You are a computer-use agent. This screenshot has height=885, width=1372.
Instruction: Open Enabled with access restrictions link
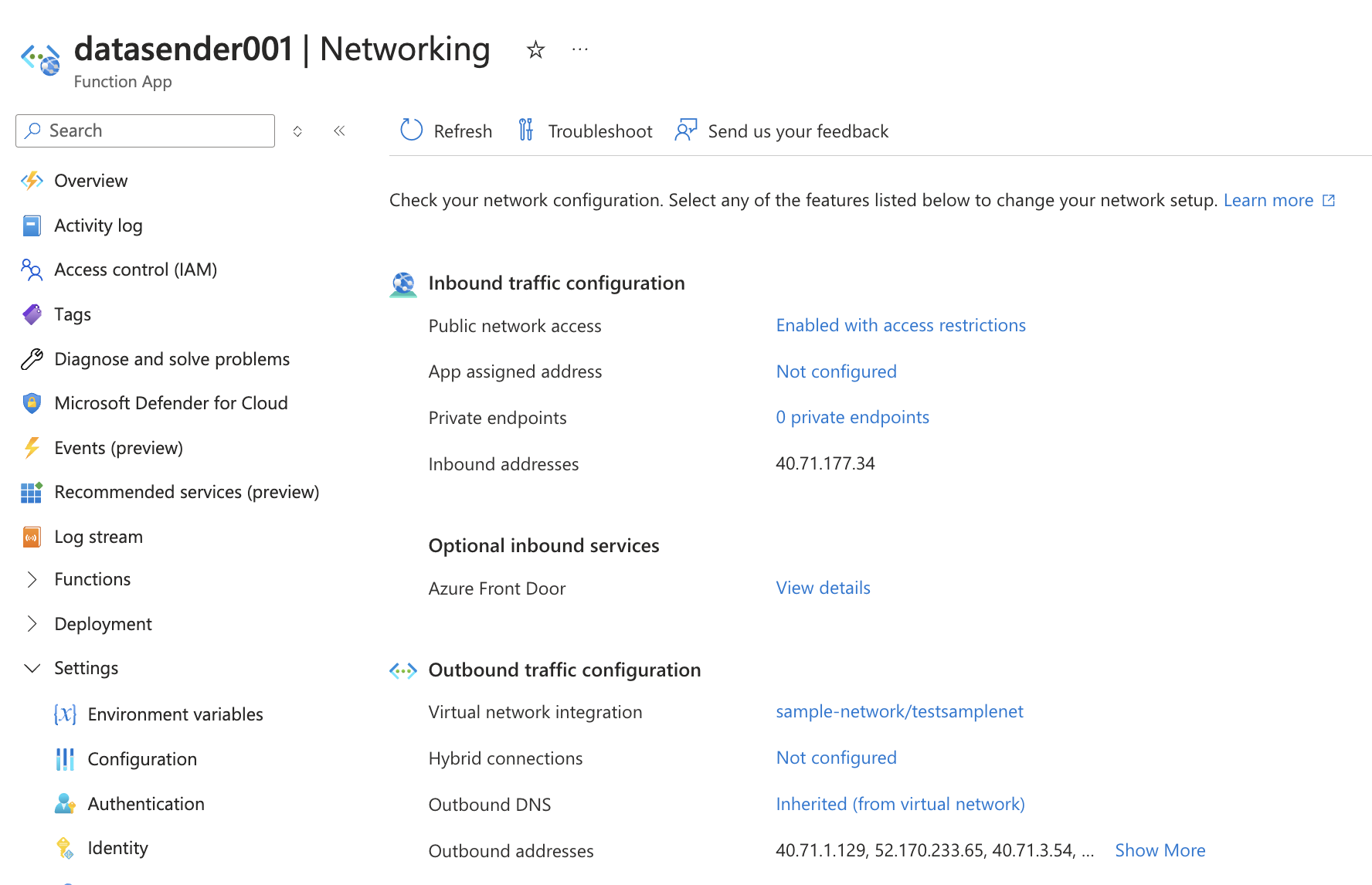tap(901, 325)
